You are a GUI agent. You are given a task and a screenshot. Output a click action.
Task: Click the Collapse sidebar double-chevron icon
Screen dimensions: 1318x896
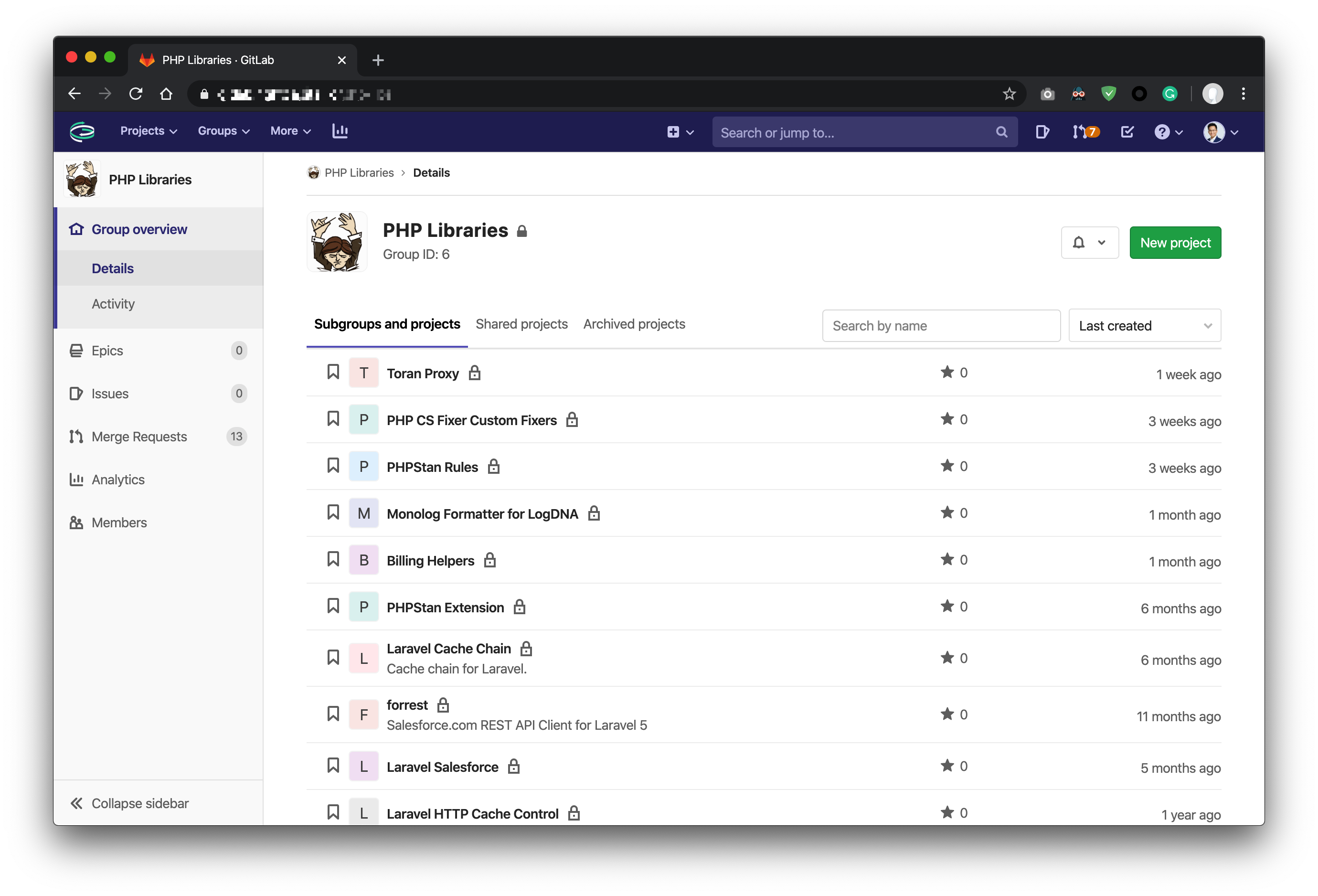click(x=76, y=803)
